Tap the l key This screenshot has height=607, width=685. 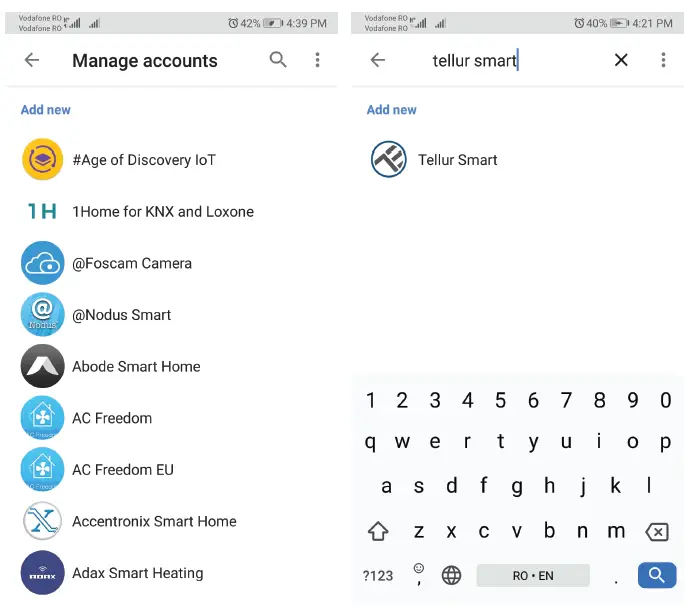tap(649, 485)
